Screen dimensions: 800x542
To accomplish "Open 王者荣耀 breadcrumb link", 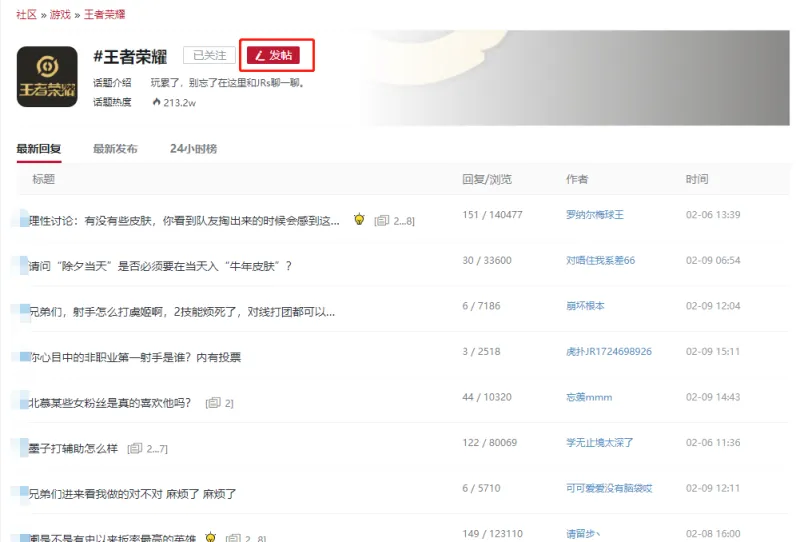I will pos(105,14).
